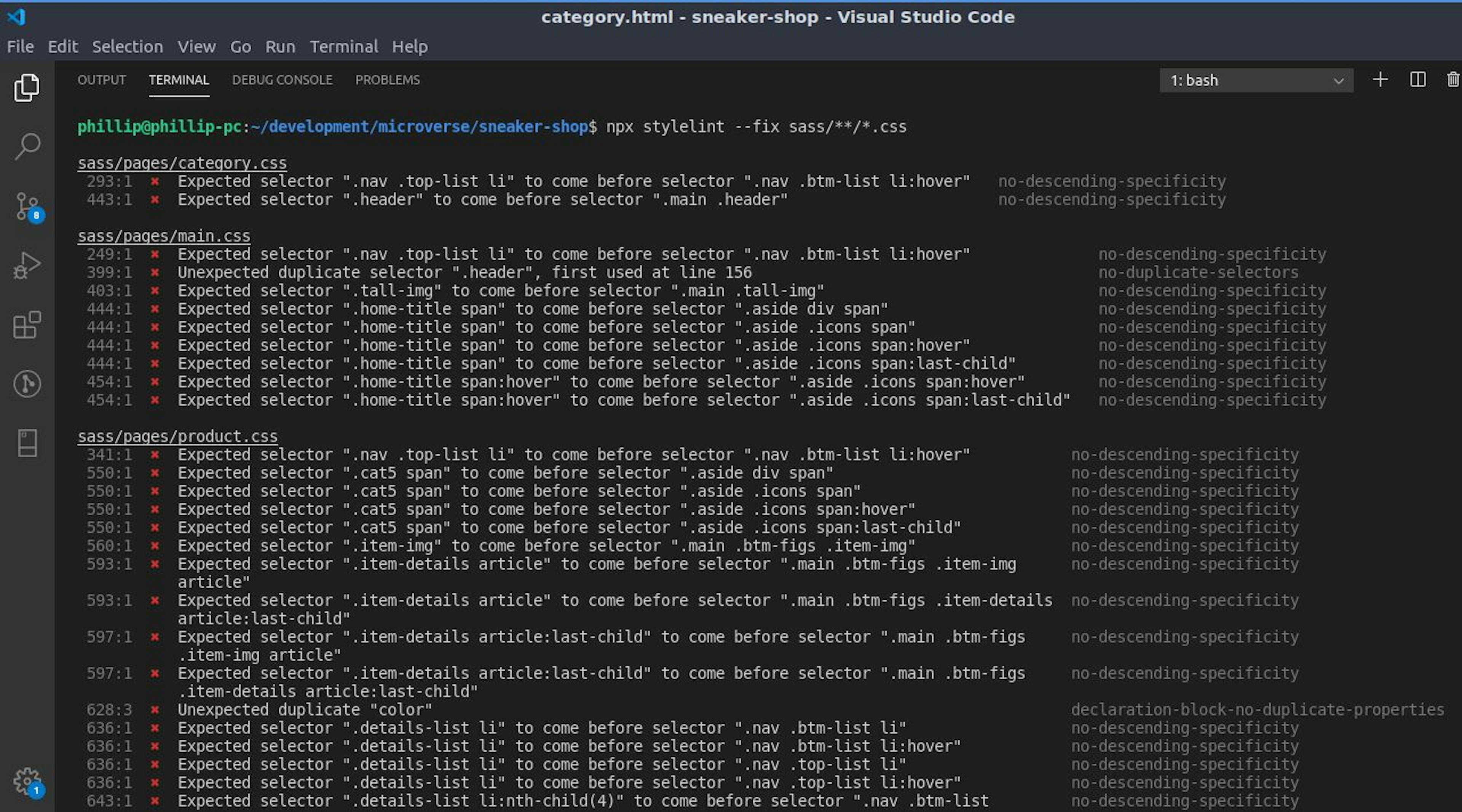
Task: Open the Run and Debug view
Action: 27,265
